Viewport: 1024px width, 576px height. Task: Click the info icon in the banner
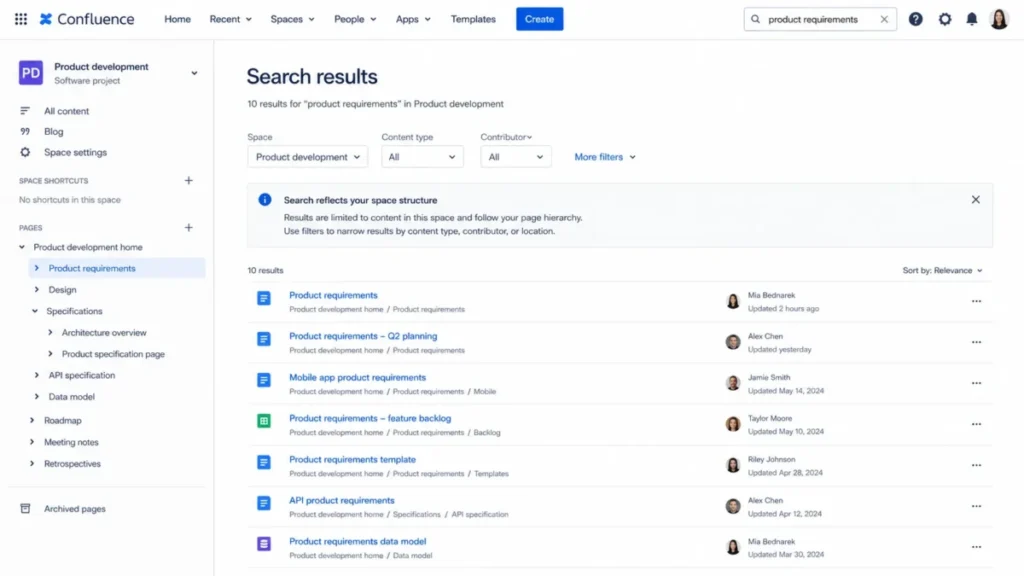(264, 199)
